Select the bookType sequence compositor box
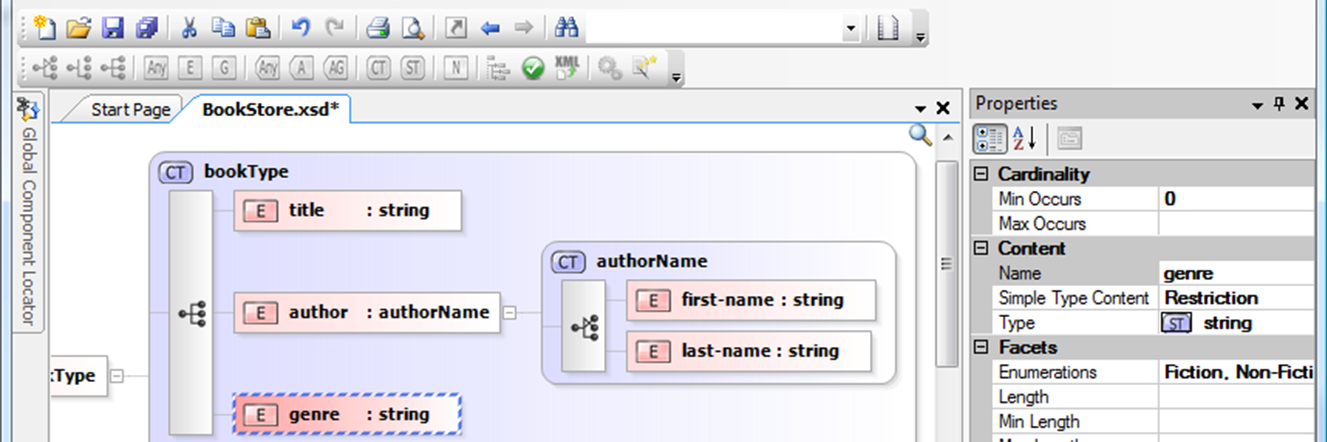1327x442 pixels. (191, 313)
